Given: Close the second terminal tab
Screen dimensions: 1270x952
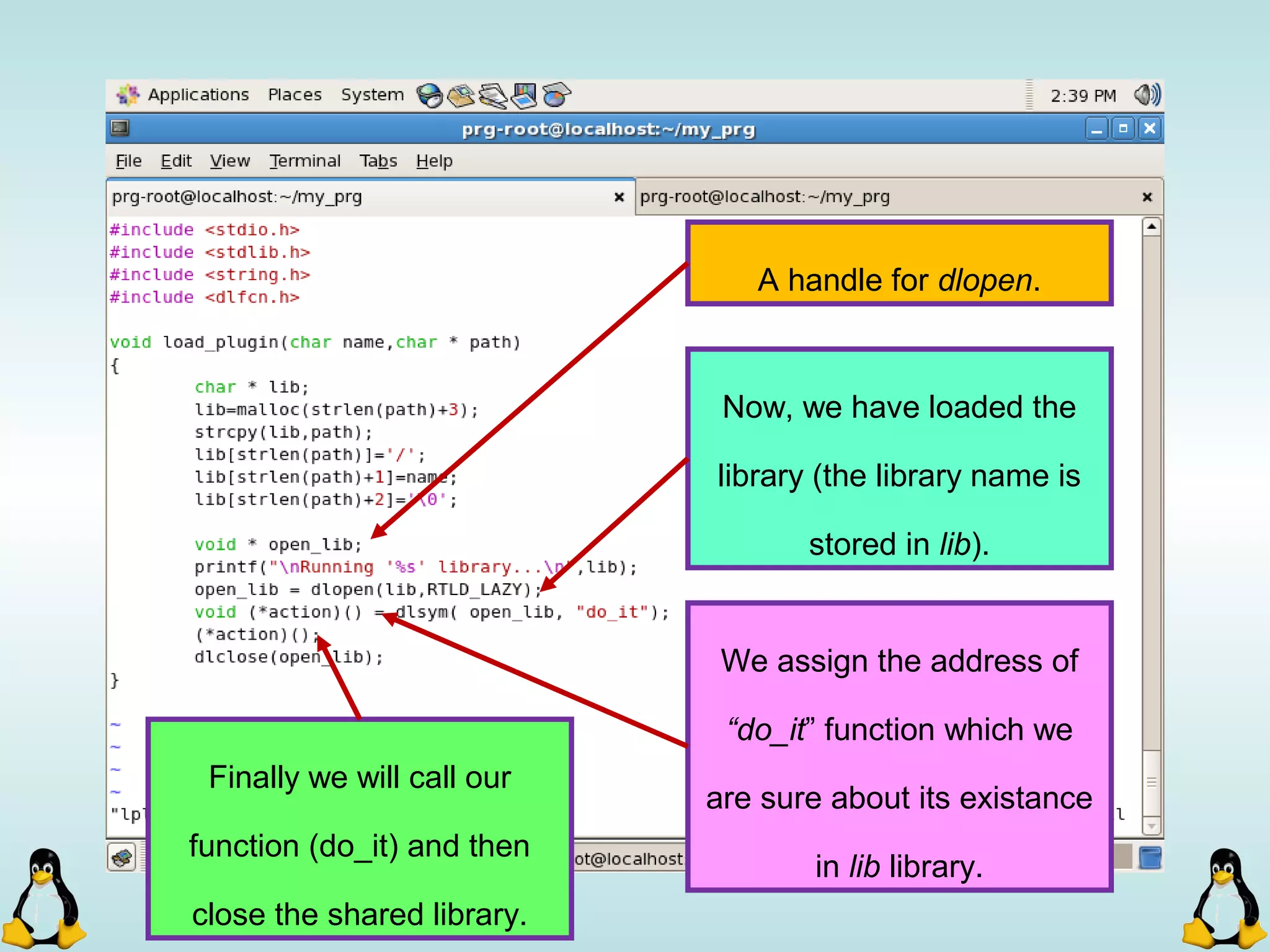Looking at the screenshot, I should pos(1147,197).
